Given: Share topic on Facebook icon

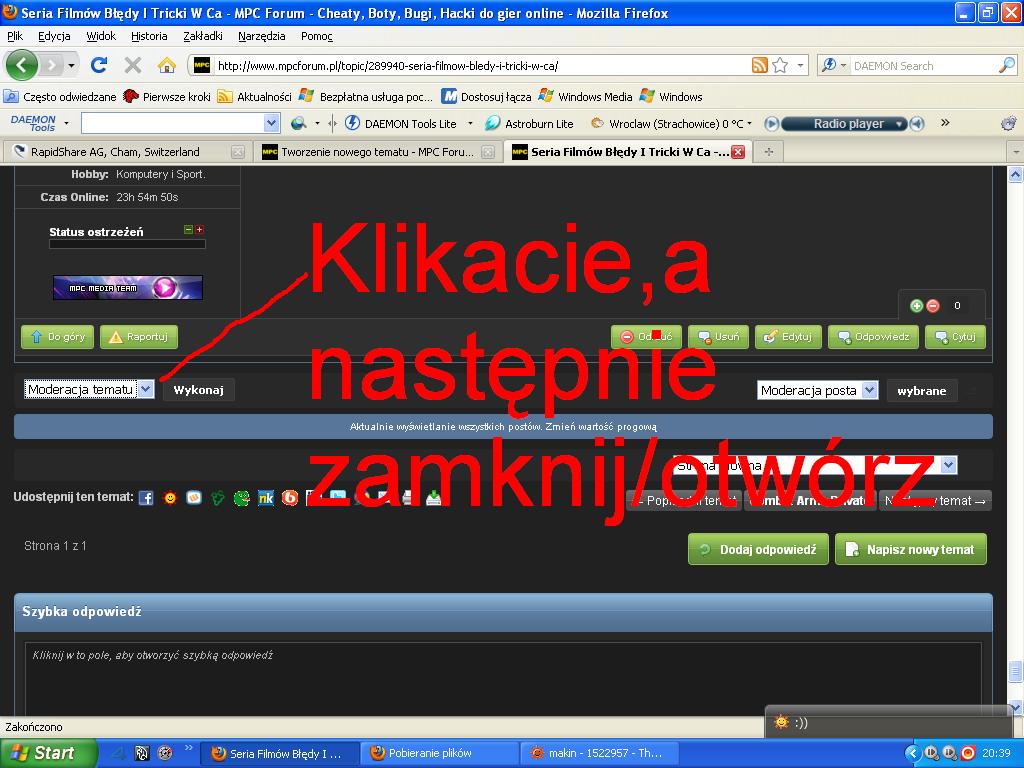Looking at the screenshot, I should [x=146, y=498].
